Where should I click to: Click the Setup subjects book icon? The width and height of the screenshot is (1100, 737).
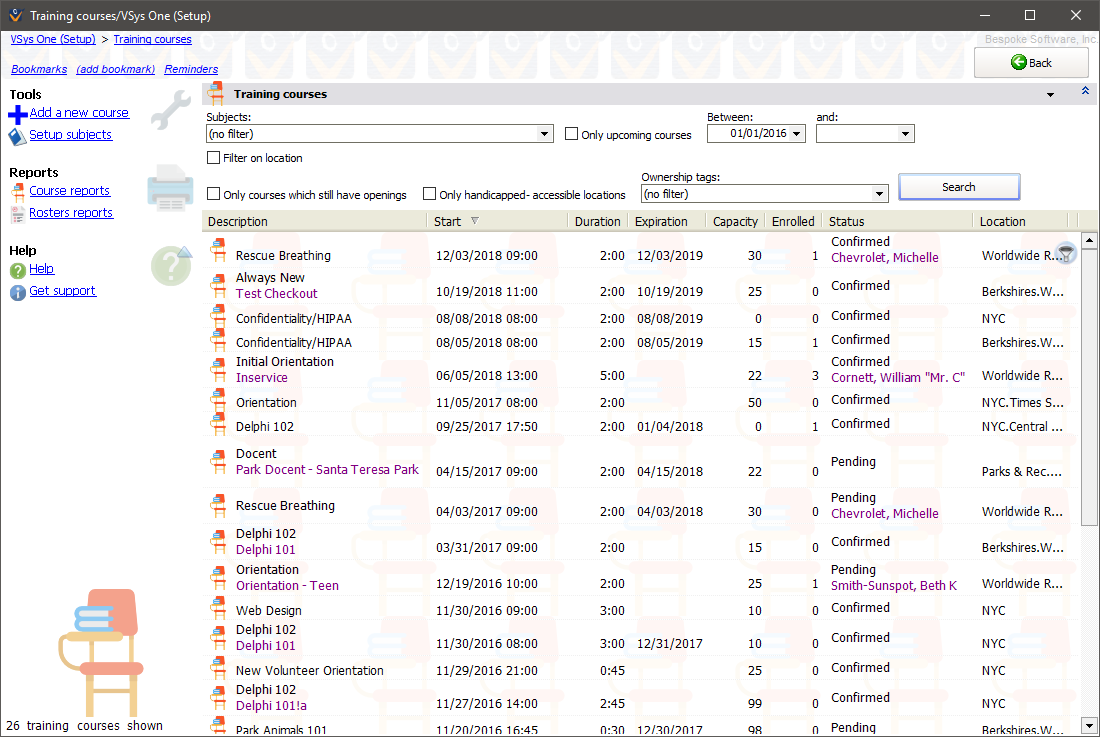click(17, 136)
